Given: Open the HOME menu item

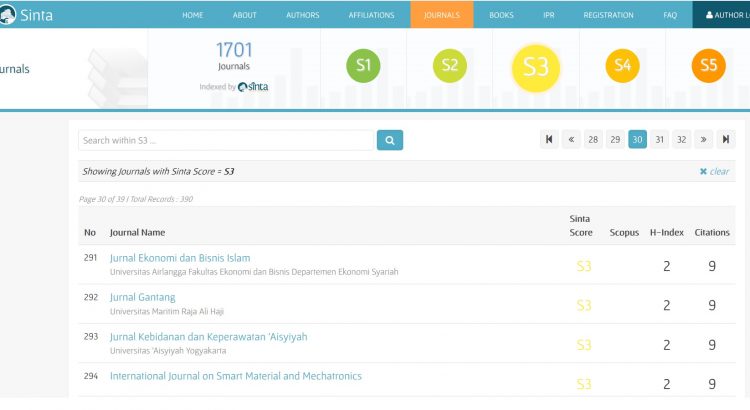Looking at the screenshot, I should 193,15.
